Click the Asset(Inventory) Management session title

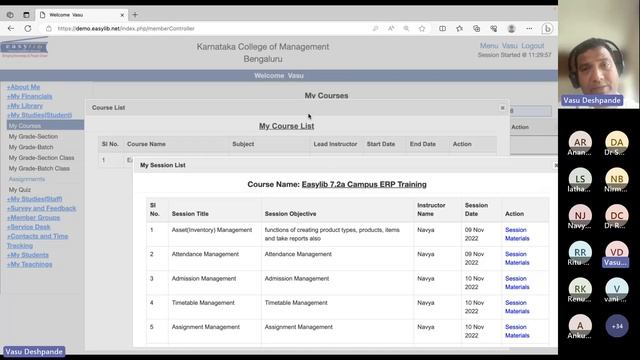[212, 230]
